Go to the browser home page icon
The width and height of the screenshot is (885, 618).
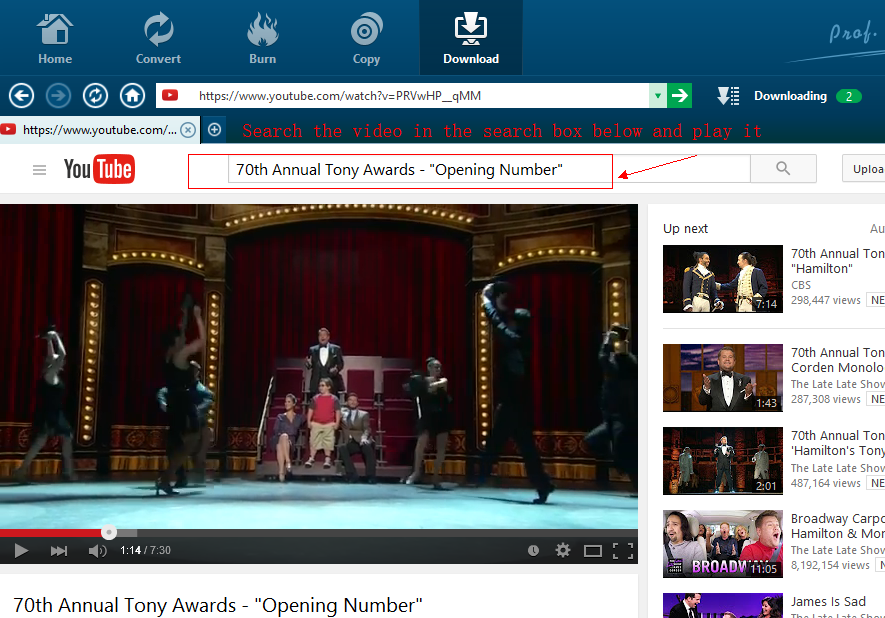click(x=133, y=95)
